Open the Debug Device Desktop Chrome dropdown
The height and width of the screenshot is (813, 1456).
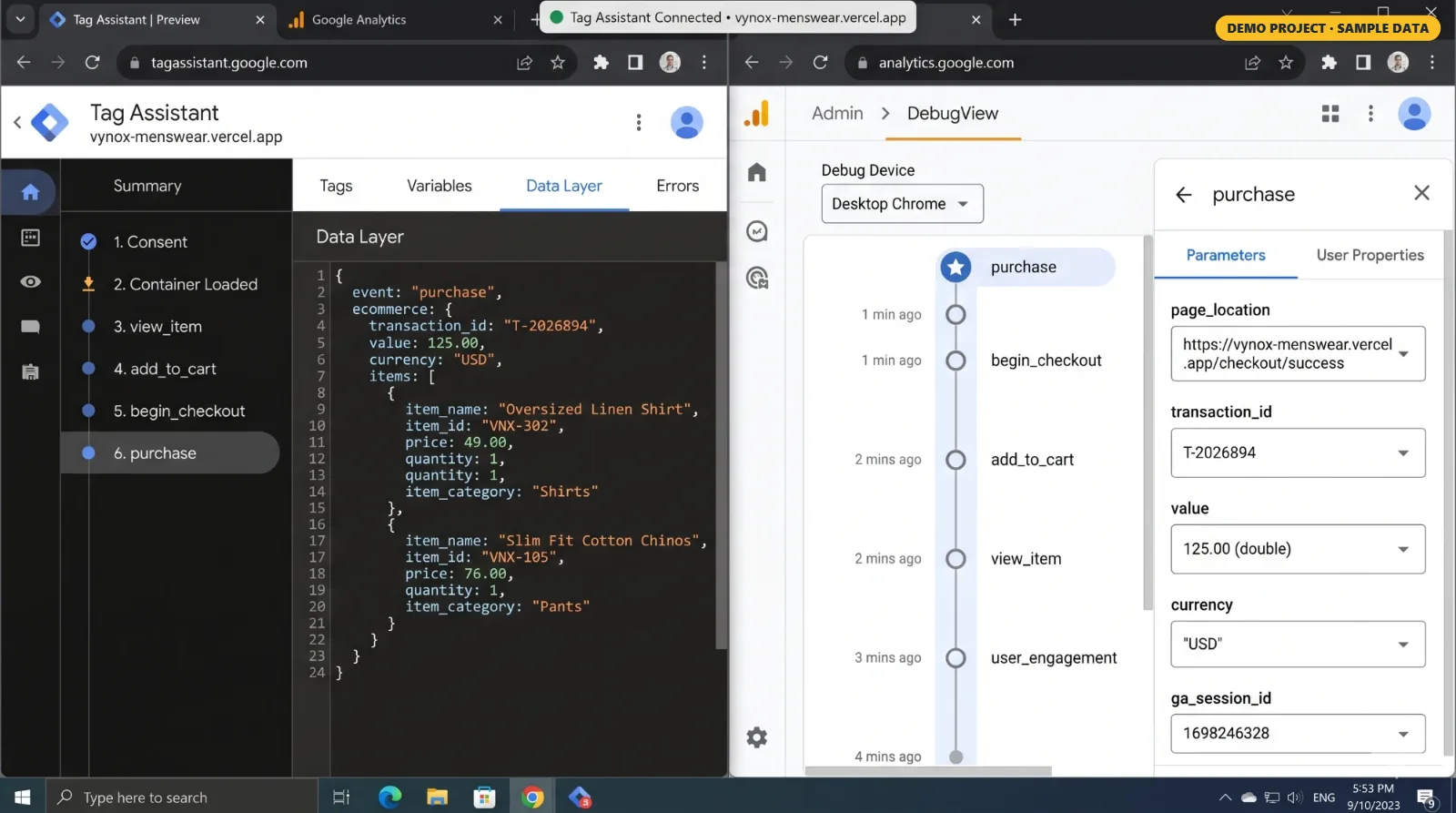902,204
